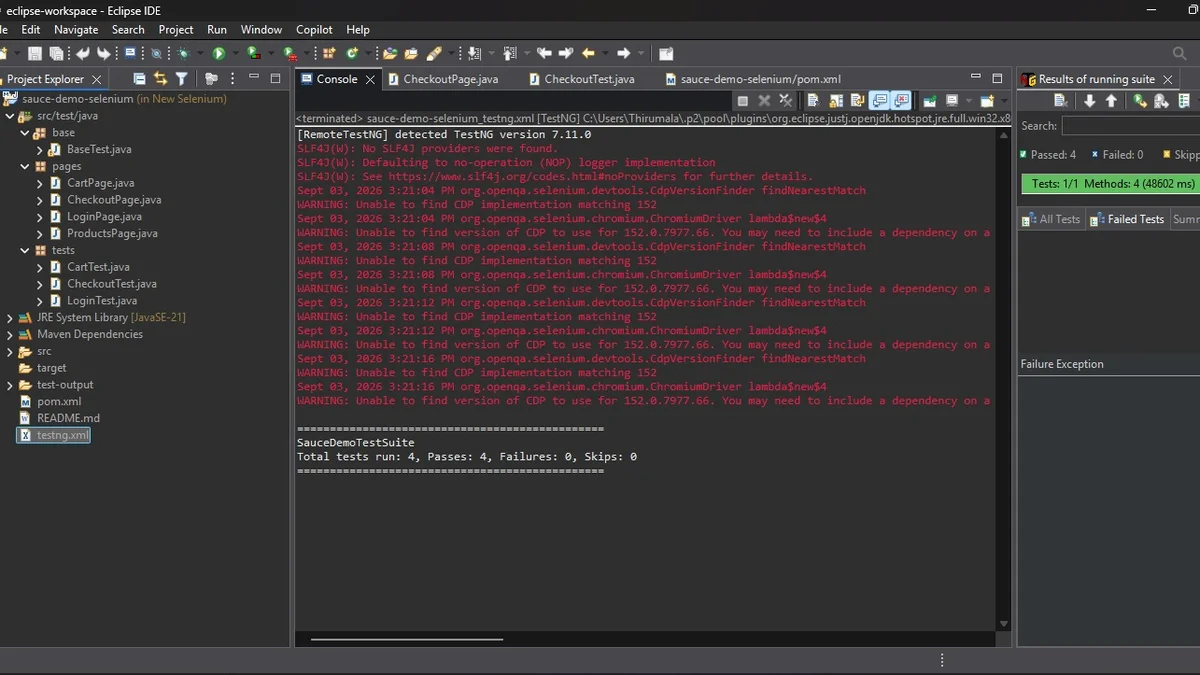1200x675 pixels.
Task: Click the console horizontal scrollbar
Action: (x=406, y=638)
